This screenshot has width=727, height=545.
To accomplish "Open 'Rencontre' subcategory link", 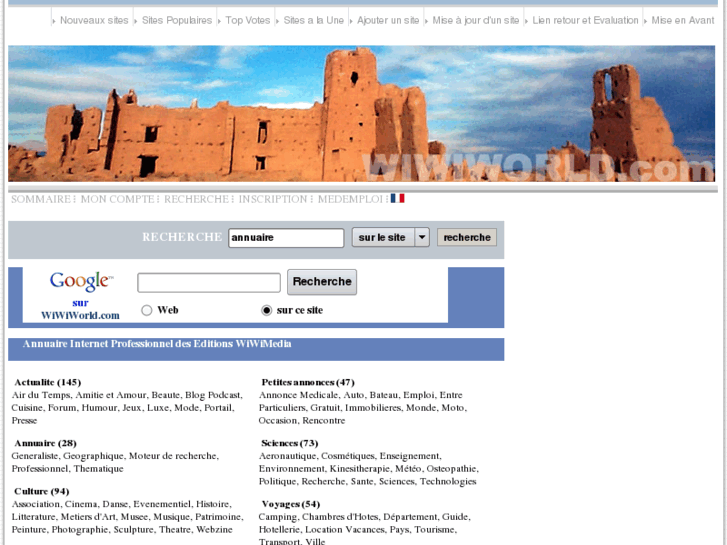I will click(324, 420).
